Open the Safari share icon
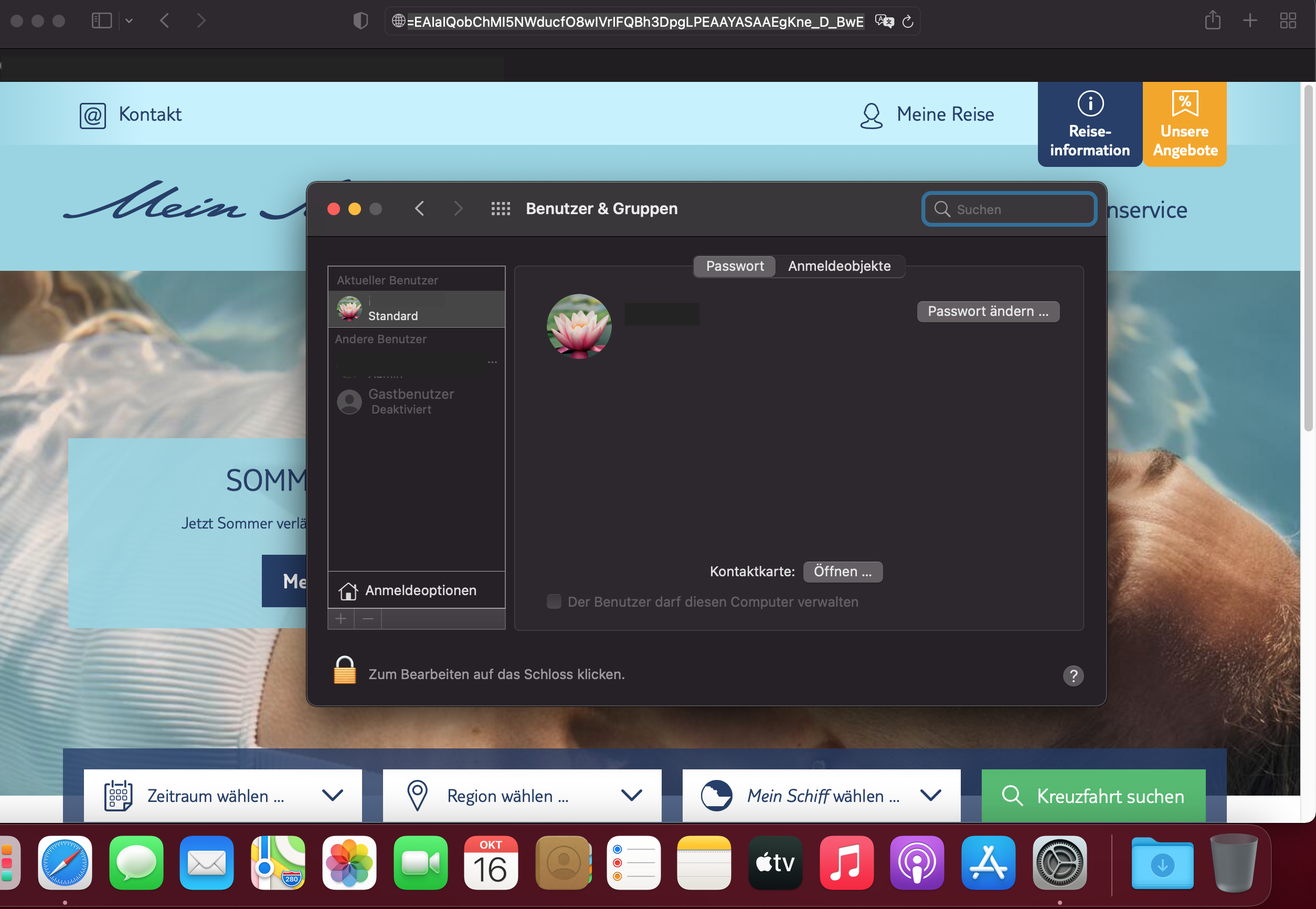The height and width of the screenshot is (909, 1316). [x=1212, y=21]
